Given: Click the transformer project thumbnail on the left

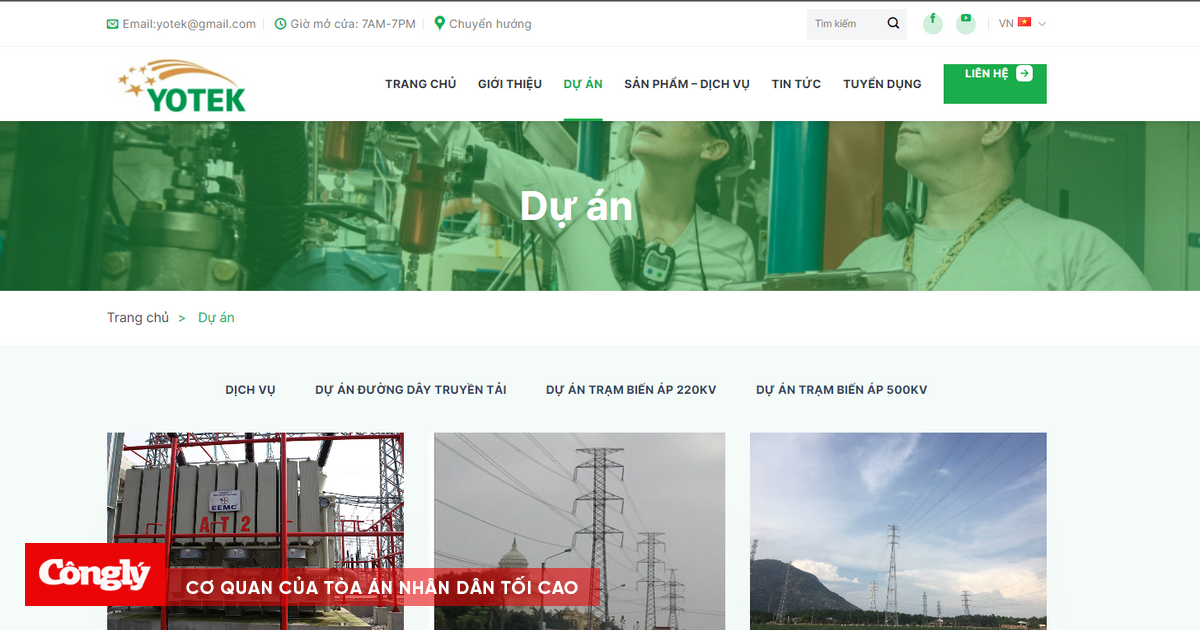Looking at the screenshot, I should pyautogui.click(x=253, y=490).
